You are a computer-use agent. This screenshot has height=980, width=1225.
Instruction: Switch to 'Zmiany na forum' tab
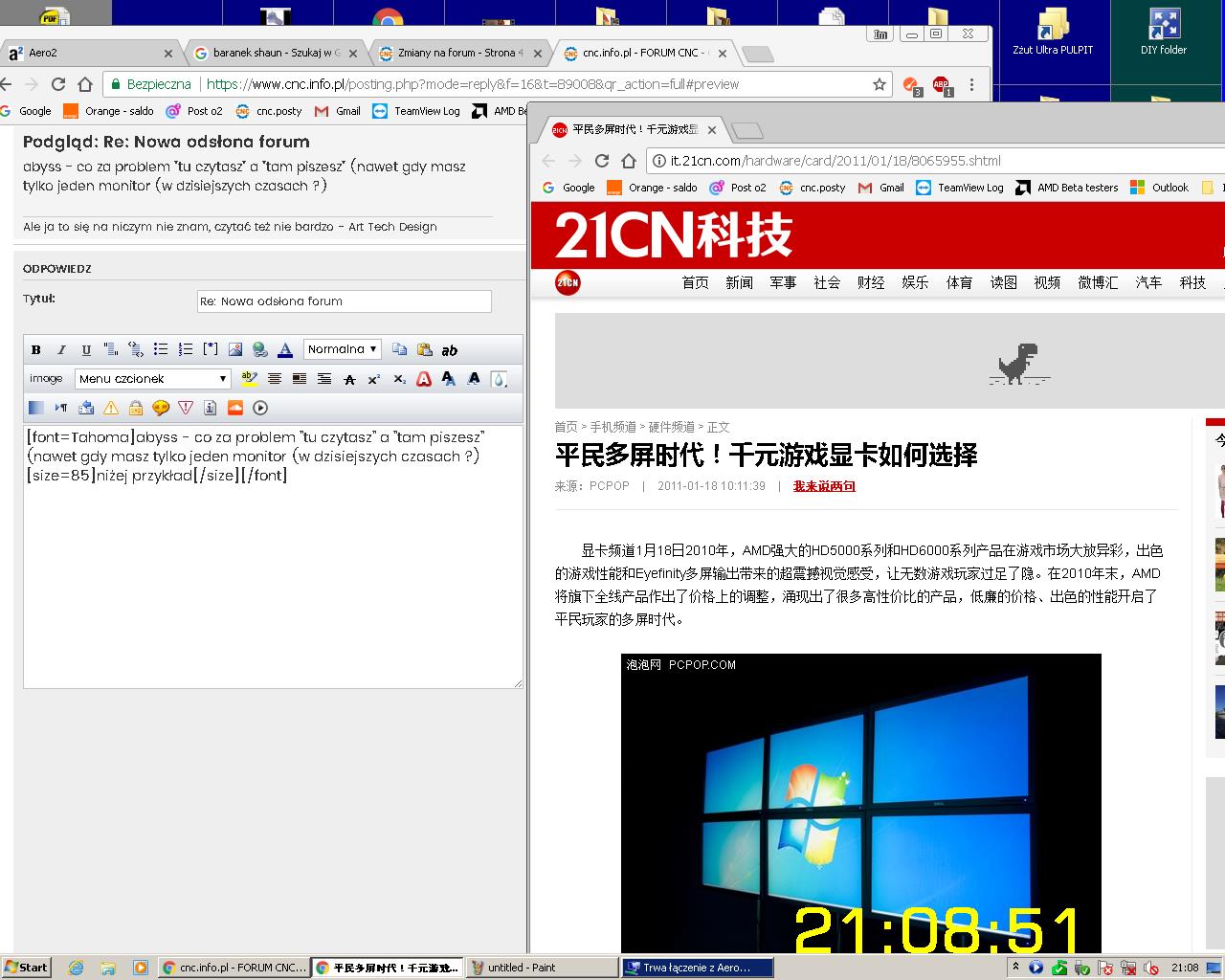pos(460,53)
